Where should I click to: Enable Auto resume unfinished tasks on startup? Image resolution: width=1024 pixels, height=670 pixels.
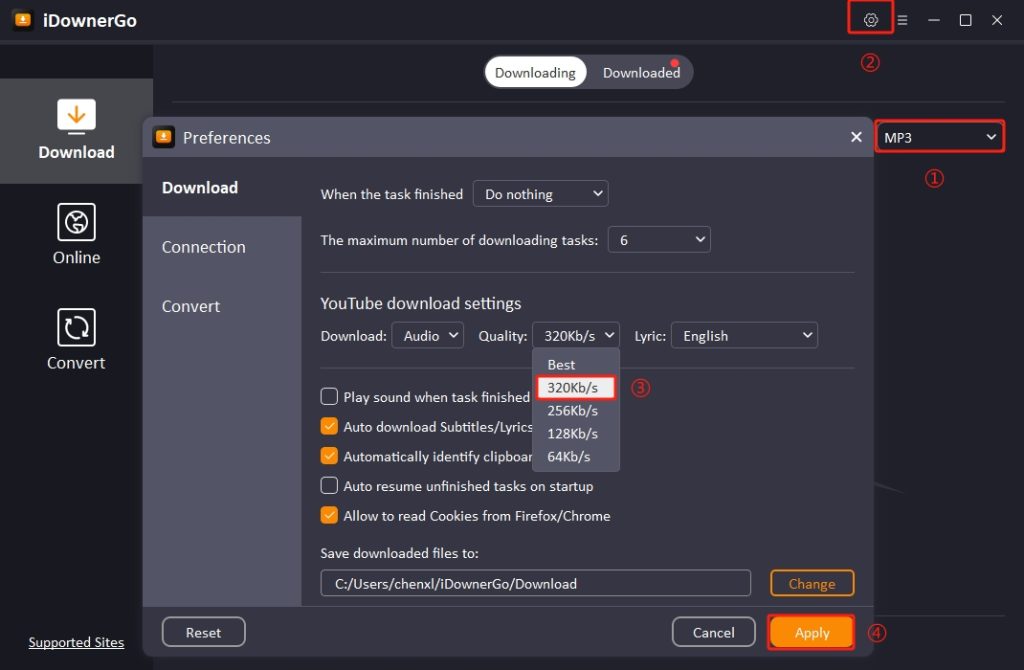point(329,486)
